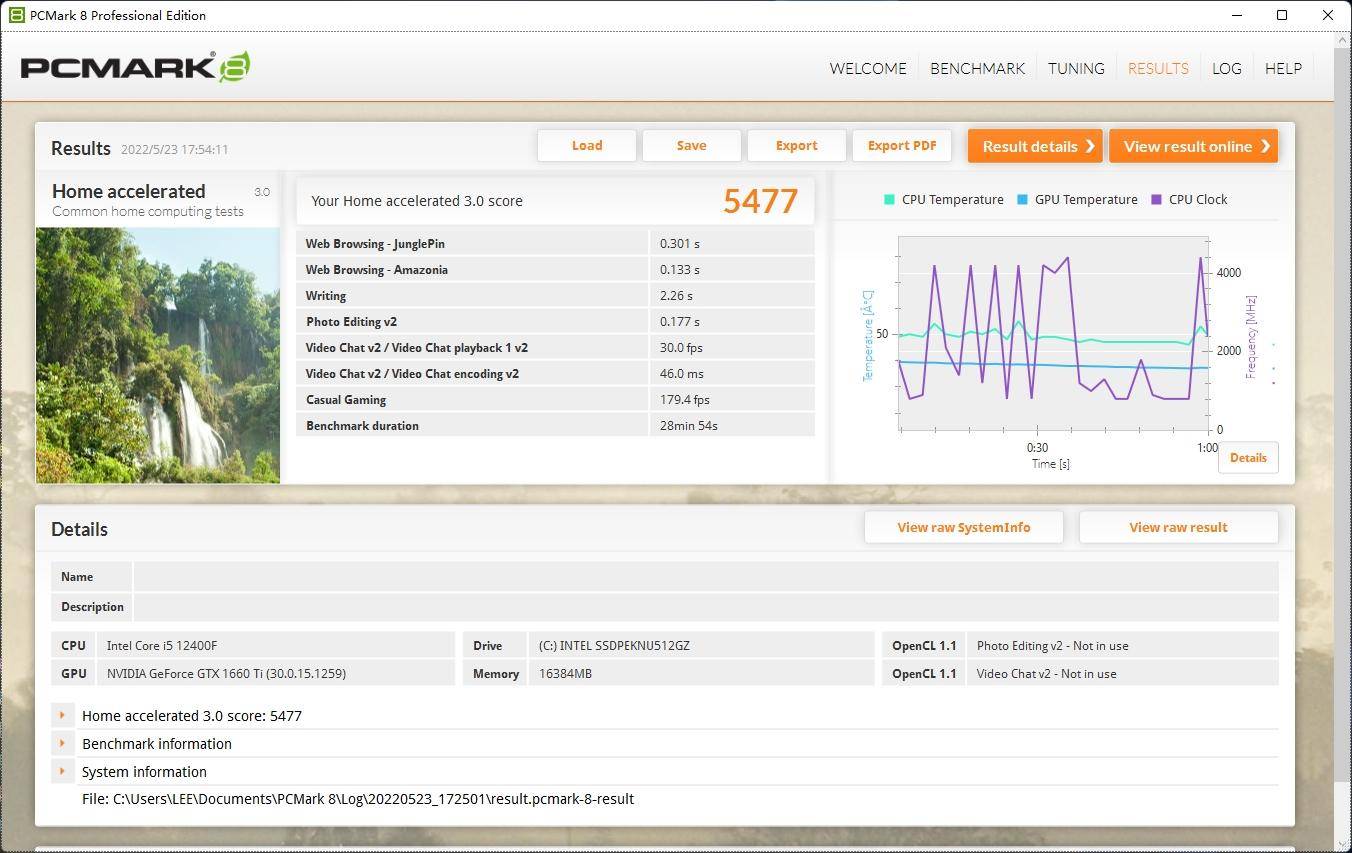
Task: Expand the System information section
Action: pyautogui.click(x=62, y=772)
